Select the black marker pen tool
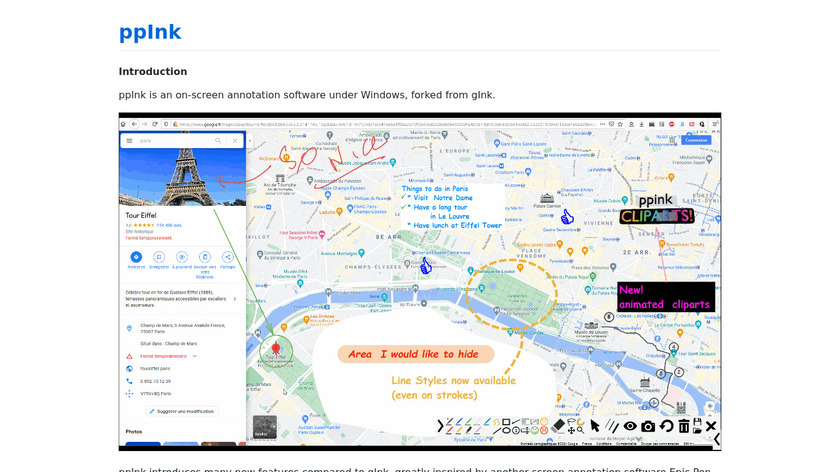The image size is (840, 472). 468,430
